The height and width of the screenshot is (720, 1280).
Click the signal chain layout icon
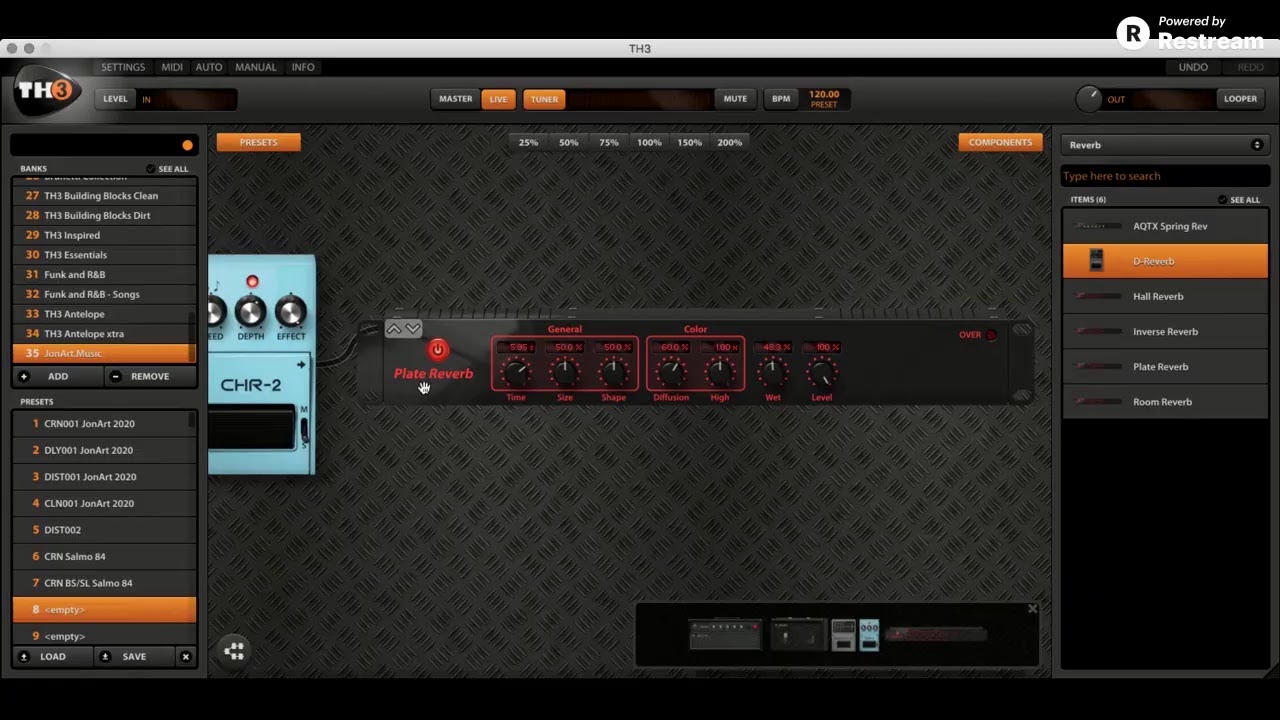tap(234, 651)
